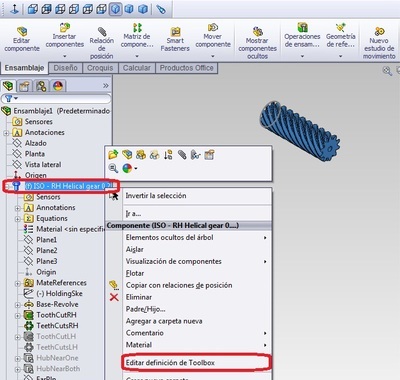
Task: Start Nuevo estudio de movimiento
Action: [379, 43]
